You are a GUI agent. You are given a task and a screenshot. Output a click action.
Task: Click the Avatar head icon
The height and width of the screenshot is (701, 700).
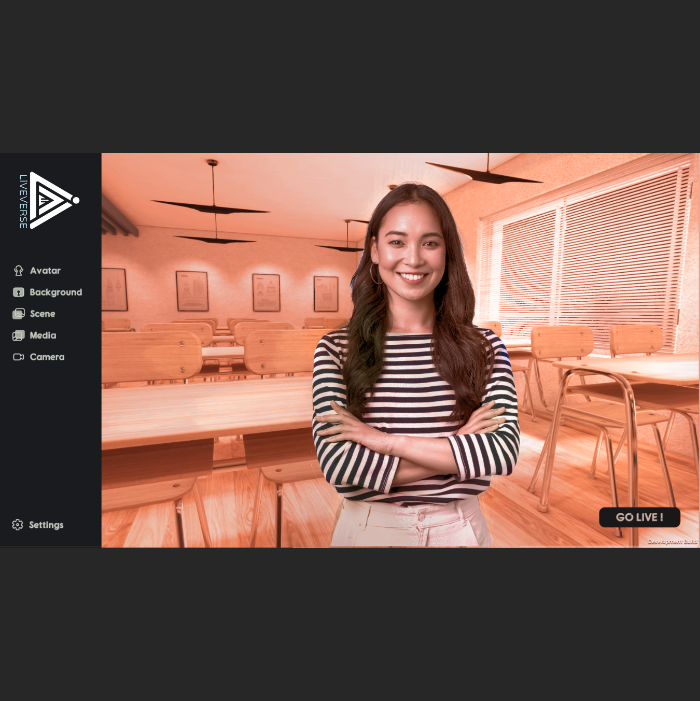pos(18,271)
